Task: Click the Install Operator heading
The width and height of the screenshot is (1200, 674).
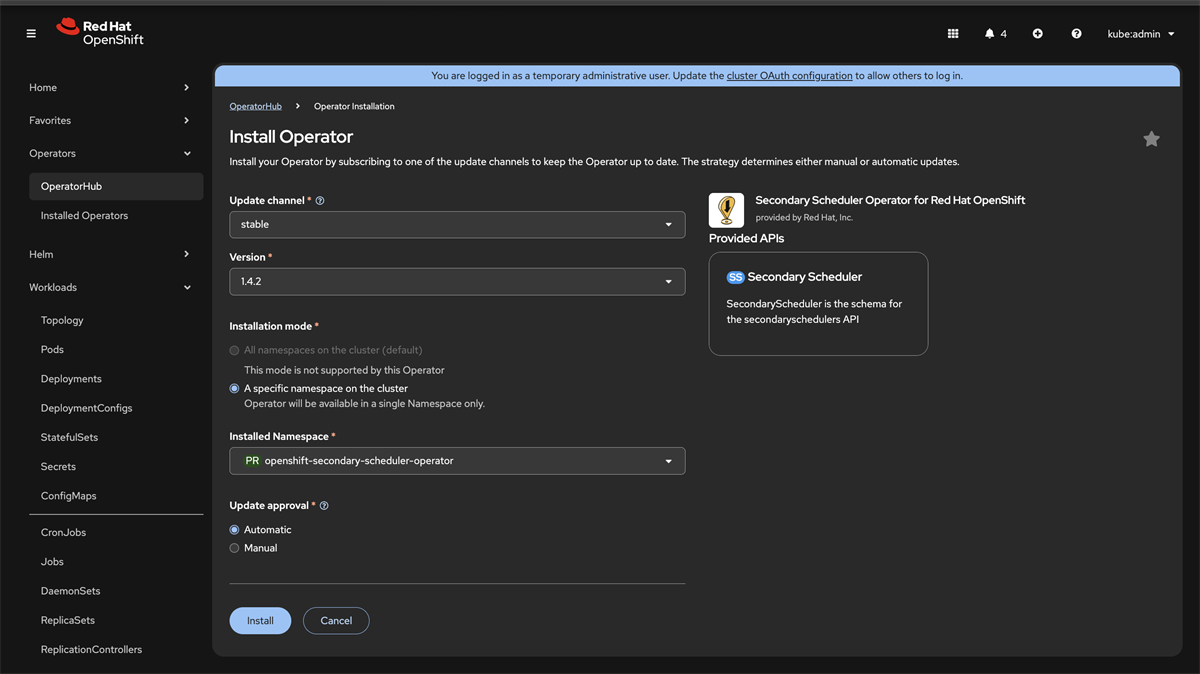Action: 291,137
